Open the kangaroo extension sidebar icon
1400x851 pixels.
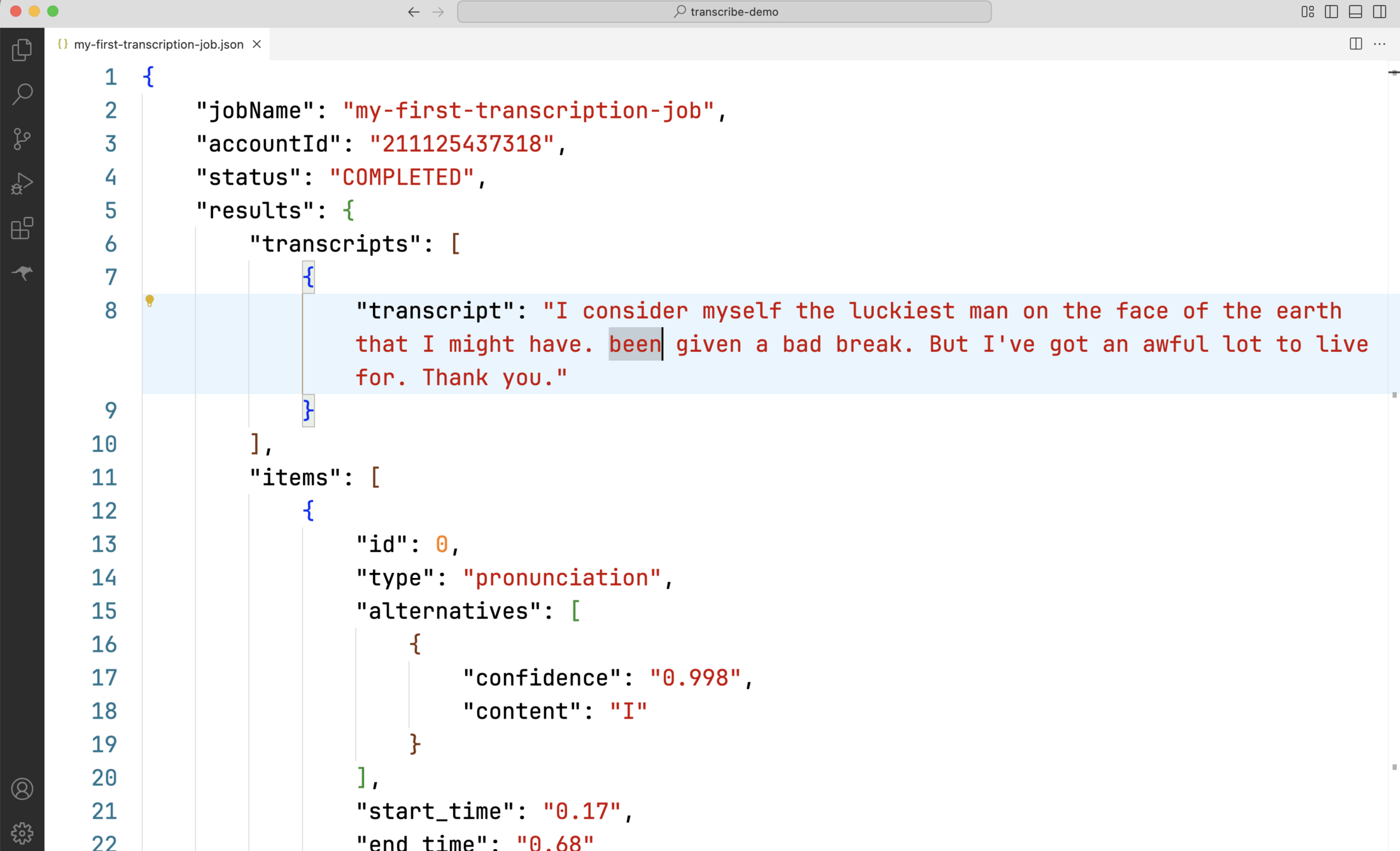click(x=22, y=273)
